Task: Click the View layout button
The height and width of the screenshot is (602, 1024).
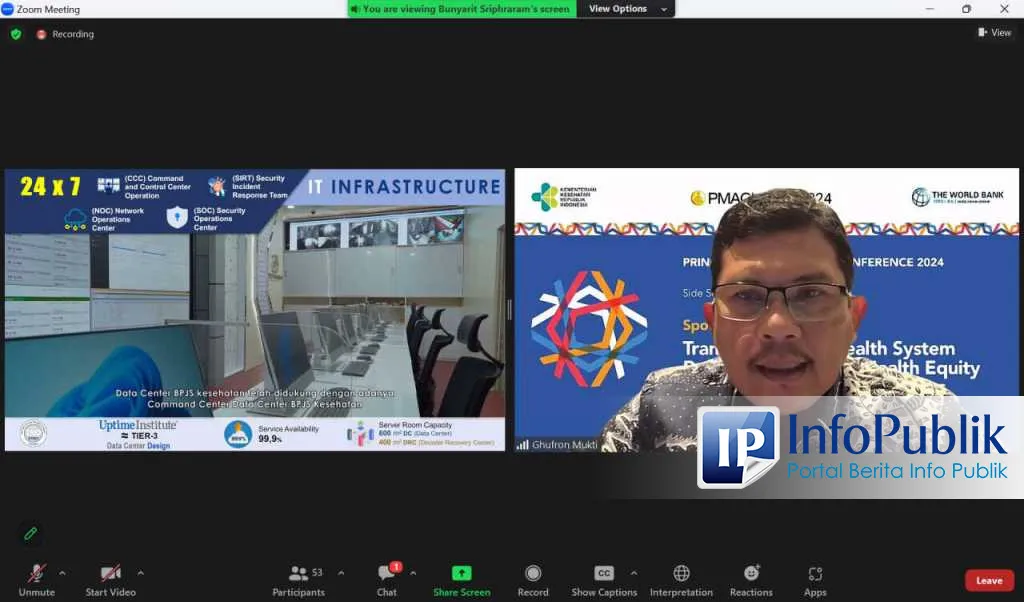Action: click(x=994, y=33)
